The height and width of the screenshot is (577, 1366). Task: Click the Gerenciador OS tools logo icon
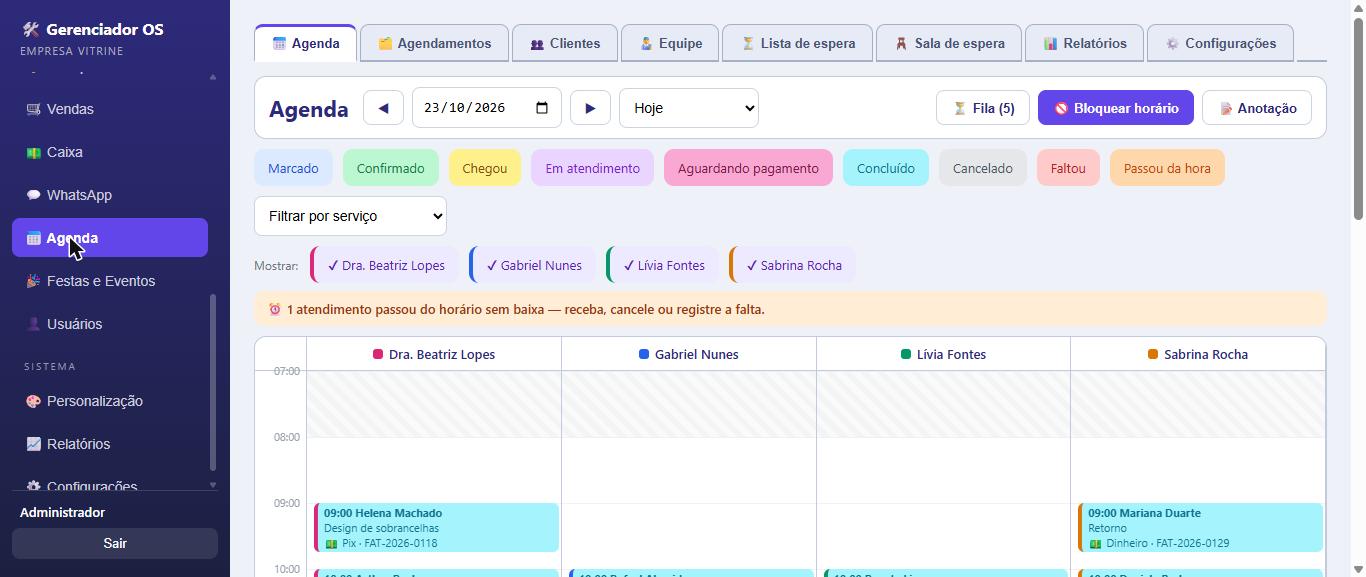[30, 29]
